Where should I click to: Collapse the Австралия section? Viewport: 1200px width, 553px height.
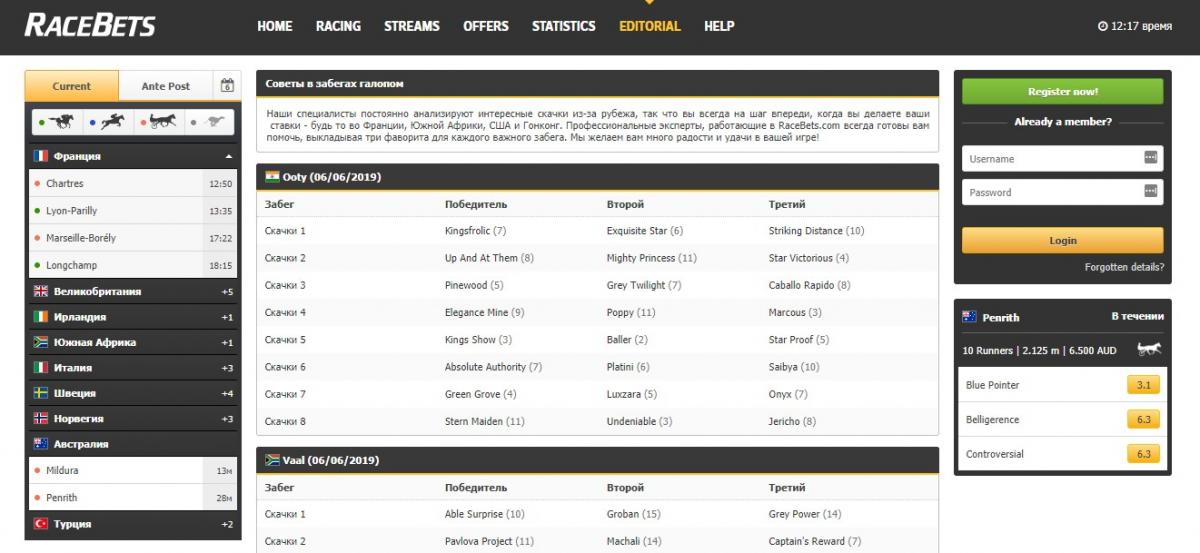coord(133,444)
